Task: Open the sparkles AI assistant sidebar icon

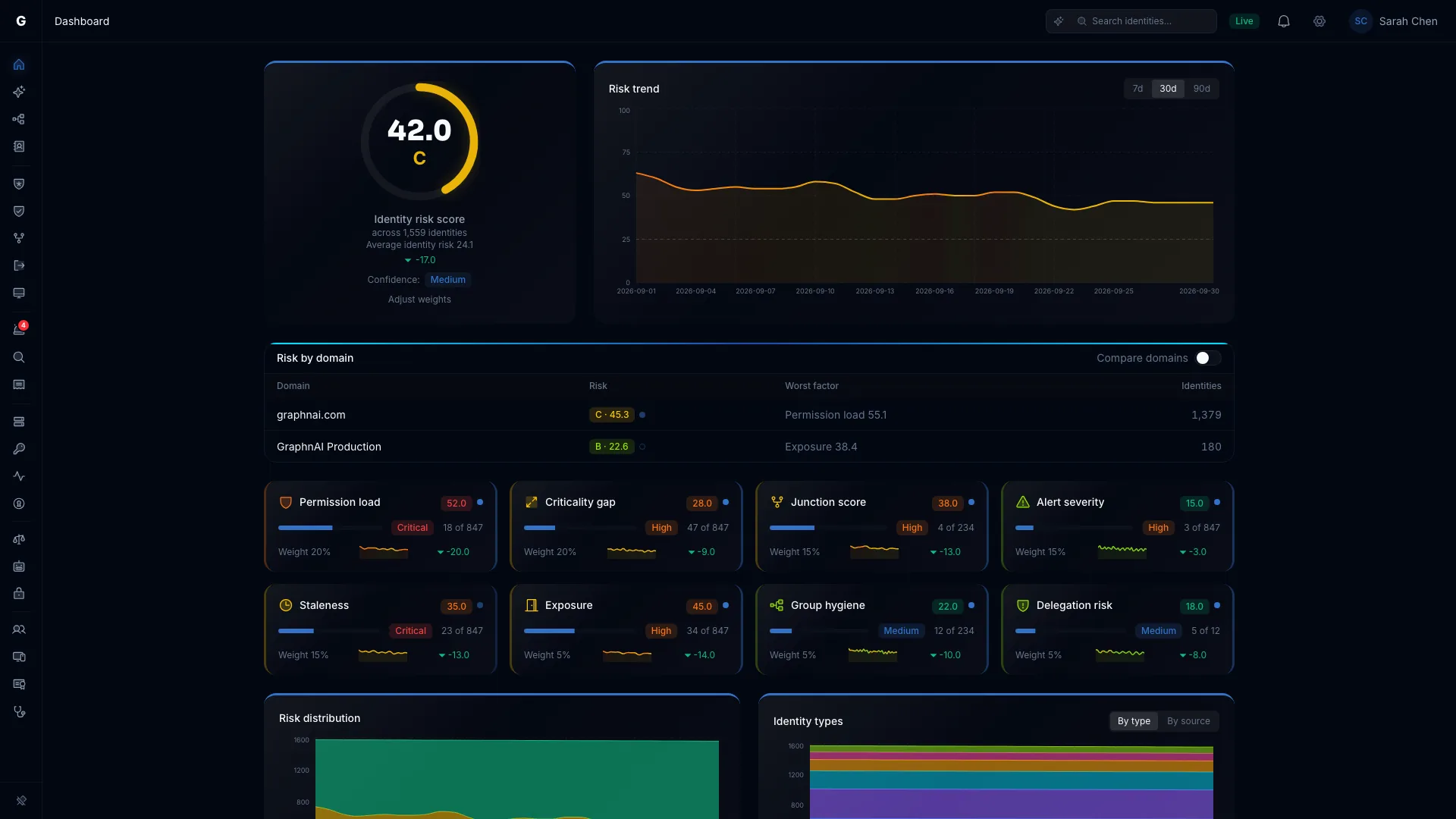Action: click(19, 92)
